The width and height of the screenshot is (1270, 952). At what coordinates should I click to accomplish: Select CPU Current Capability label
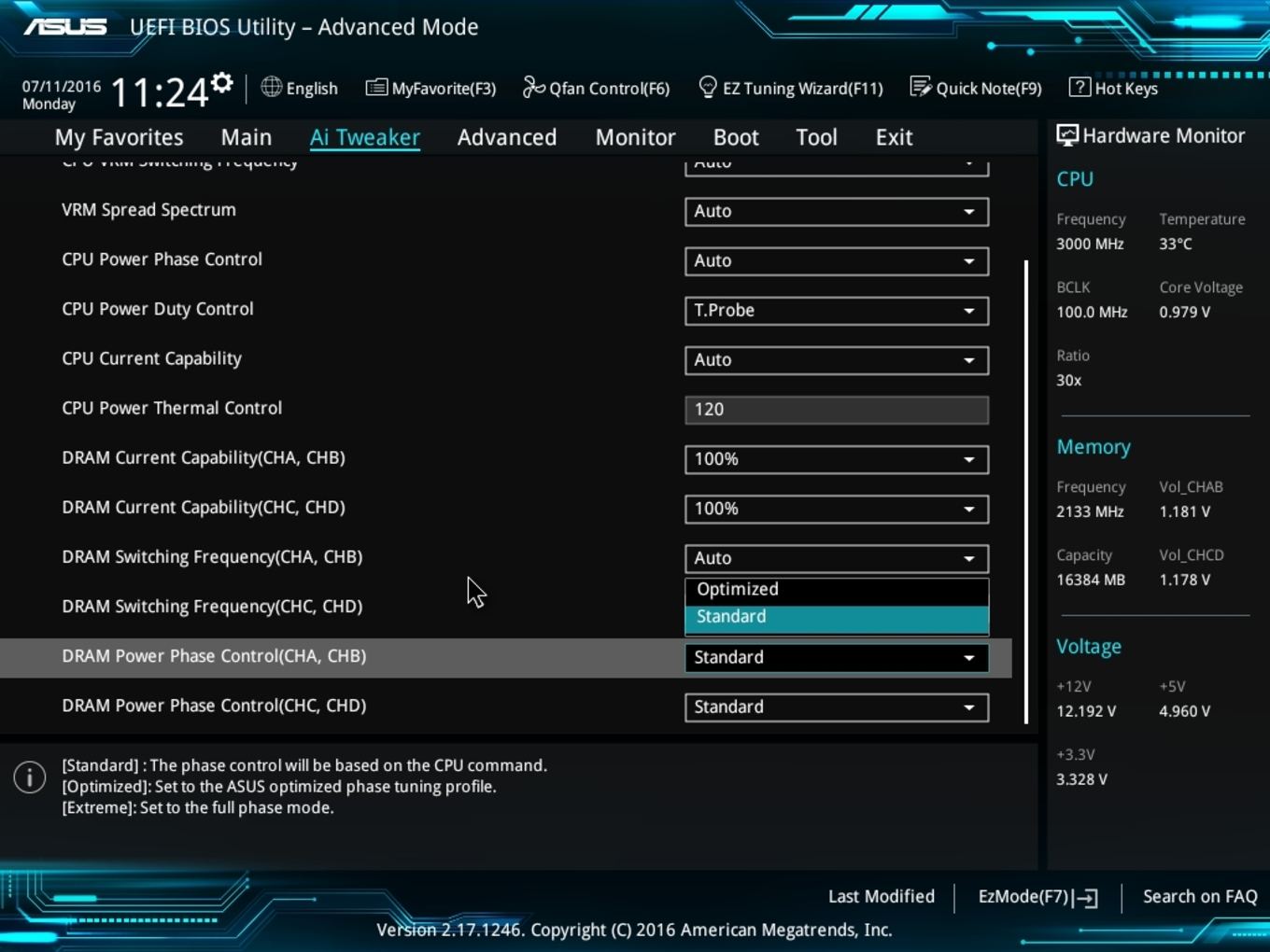click(152, 358)
